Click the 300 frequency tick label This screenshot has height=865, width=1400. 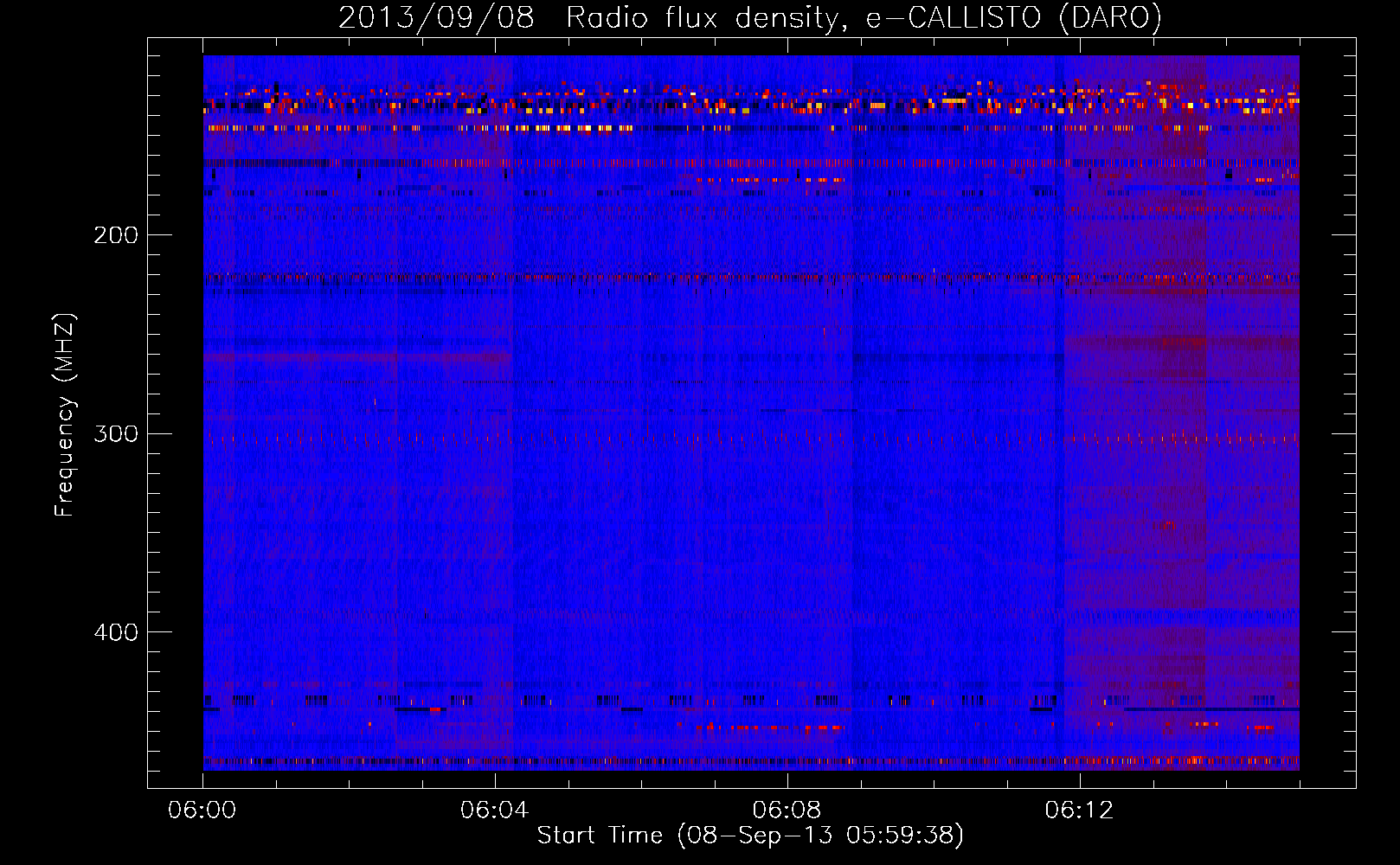[x=116, y=433]
